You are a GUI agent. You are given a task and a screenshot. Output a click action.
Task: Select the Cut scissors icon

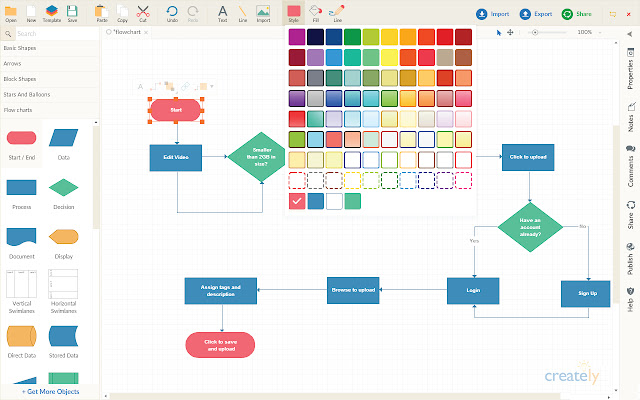tap(143, 11)
